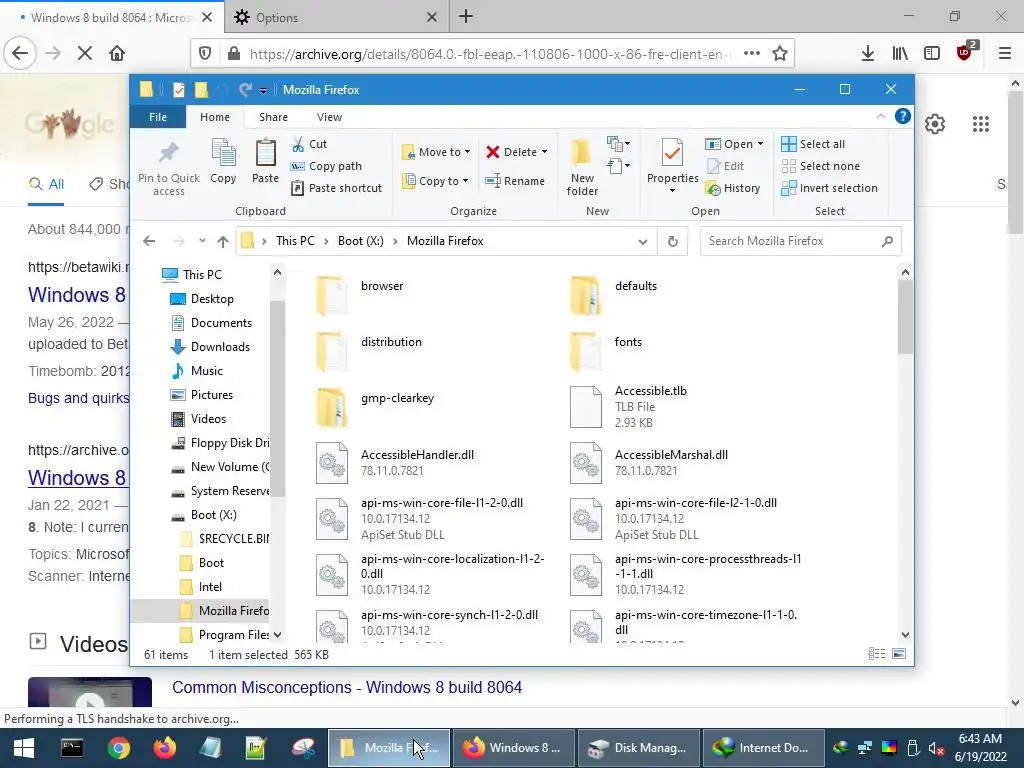
Task: Click Paste shortcut in the ribbon
Action: click(336, 188)
